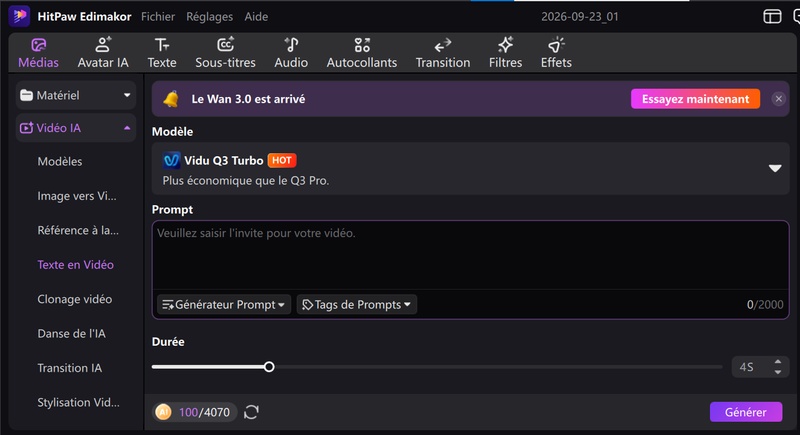Screen dimensions: 800x435
Task: Click the project name 2026-09-23_01
Action: pos(580,17)
